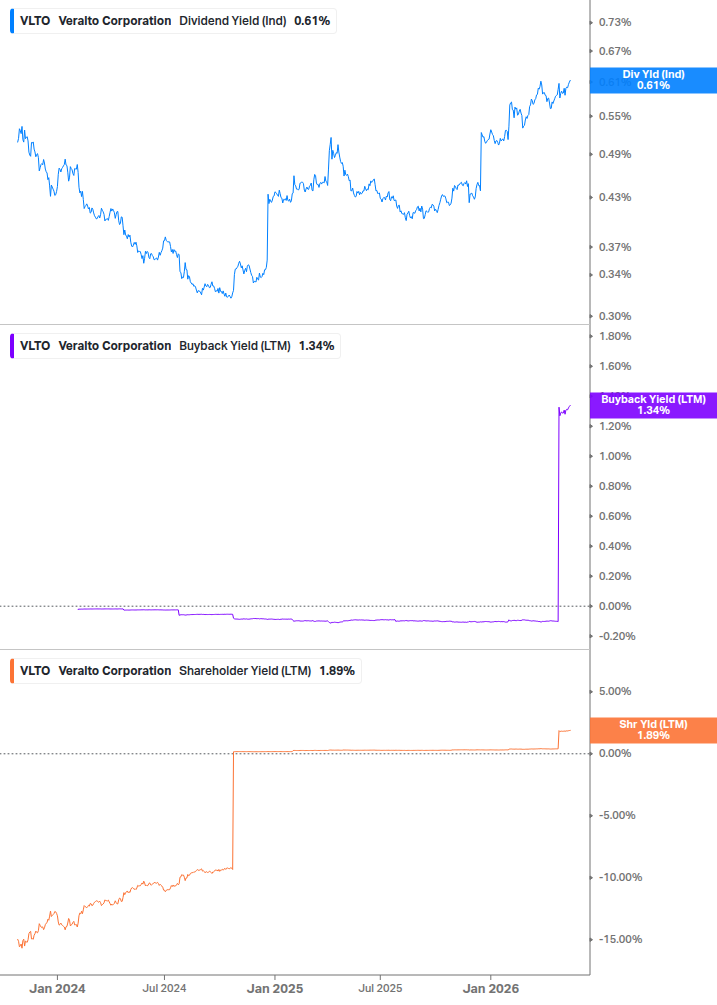This screenshot has width=717, height=1005.
Task: Click 'Veralto Corporation' in the Dividend Yield legend
Action: pos(115,21)
